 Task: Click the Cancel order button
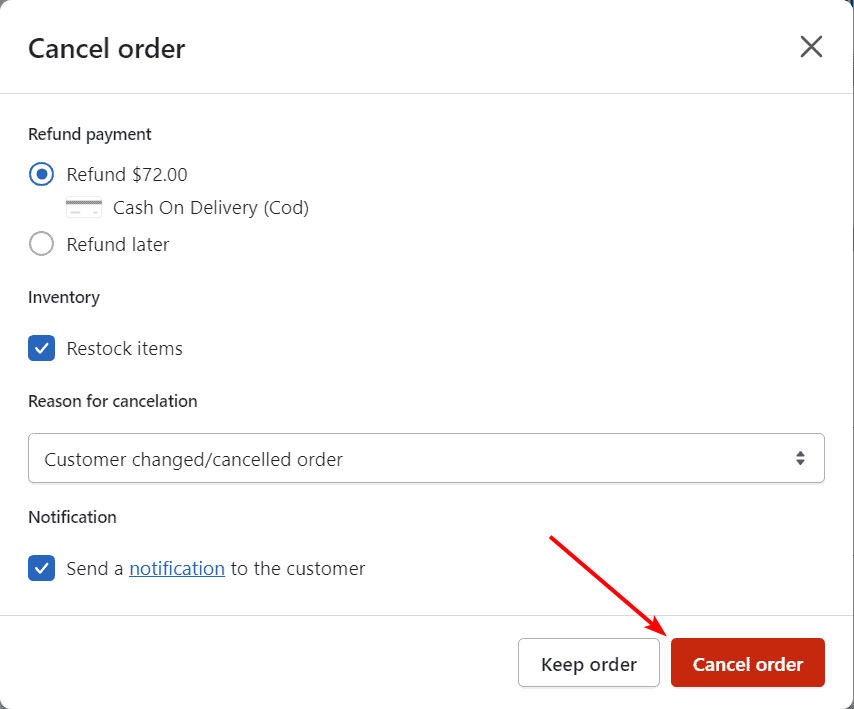point(747,663)
